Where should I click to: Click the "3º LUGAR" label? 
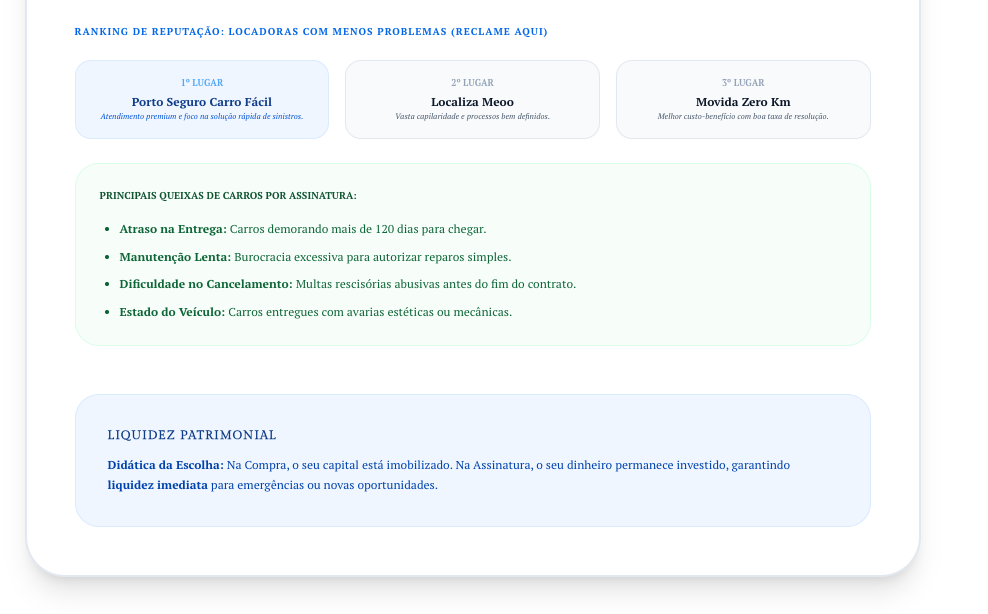pyautogui.click(x=743, y=83)
